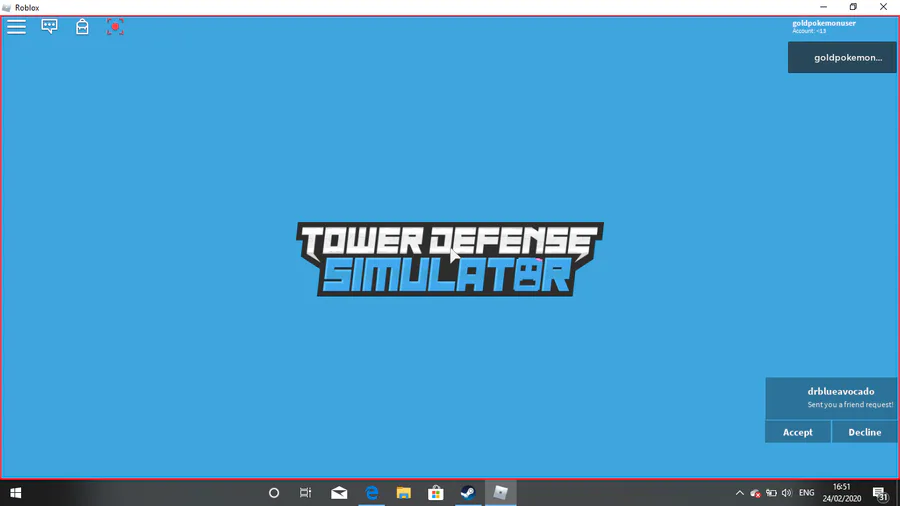Image resolution: width=900 pixels, height=506 pixels.
Task: Open the Mail app in taskbar
Action: pos(339,493)
